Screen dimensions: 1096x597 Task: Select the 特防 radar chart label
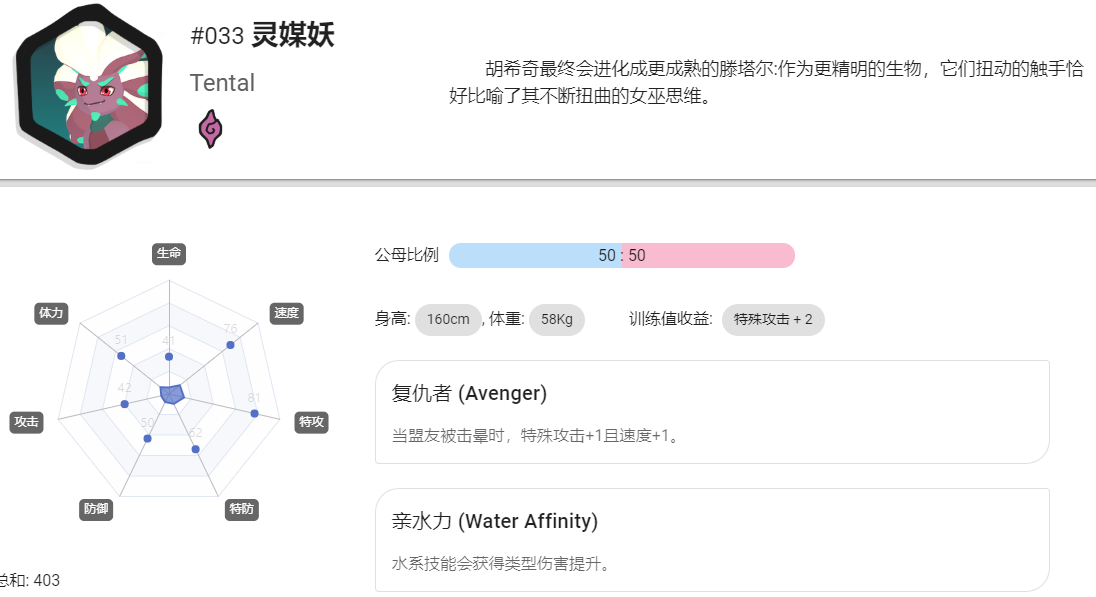[242, 509]
